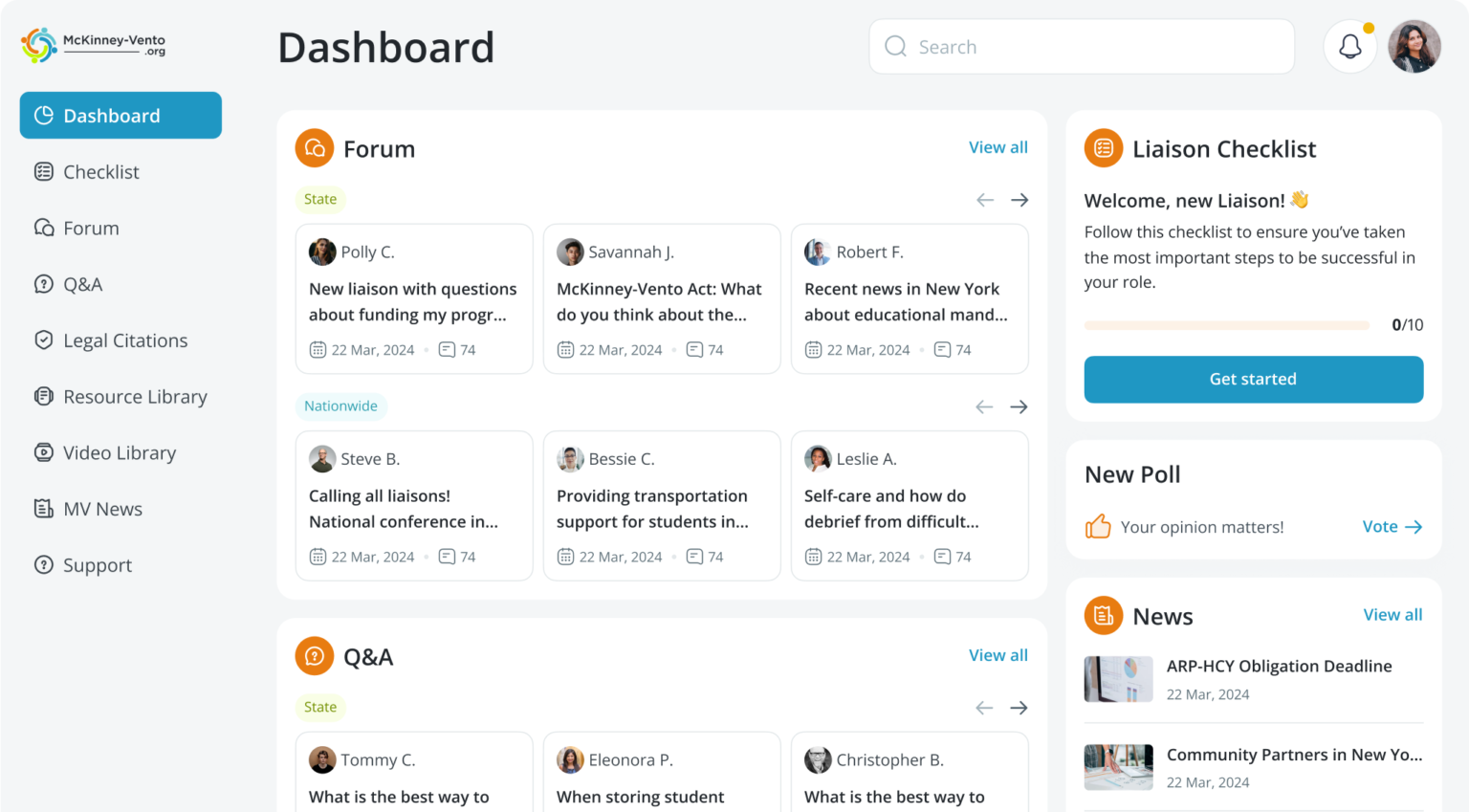Image resolution: width=1469 pixels, height=812 pixels.
Task: Advance the State Q&A carousel forward
Action: pos(1019,707)
